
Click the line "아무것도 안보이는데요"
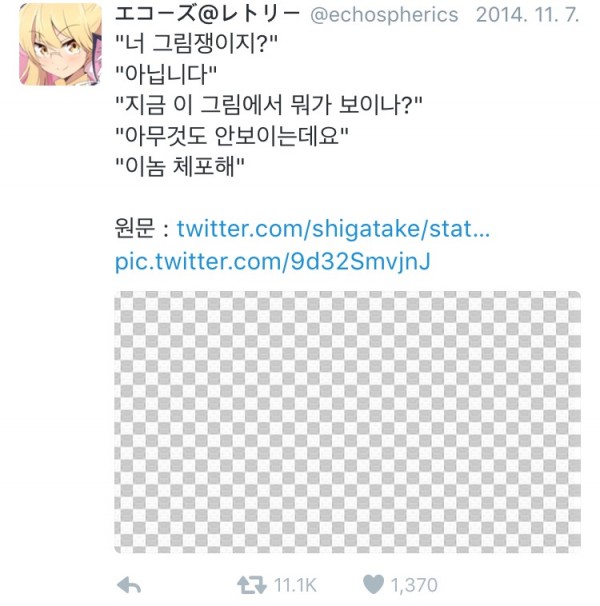pyautogui.click(x=232, y=136)
